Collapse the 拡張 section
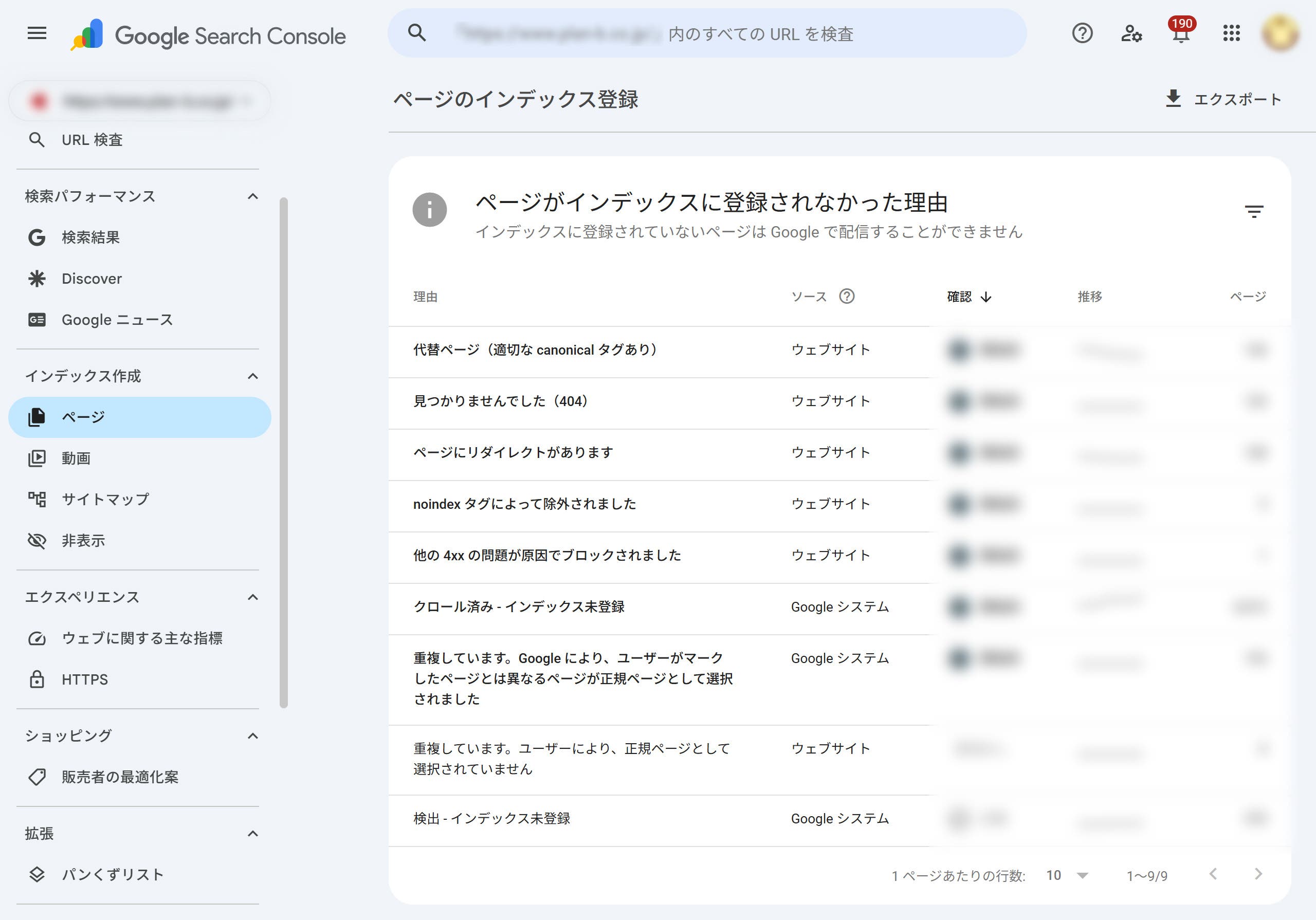1316x920 pixels. coord(253,834)
